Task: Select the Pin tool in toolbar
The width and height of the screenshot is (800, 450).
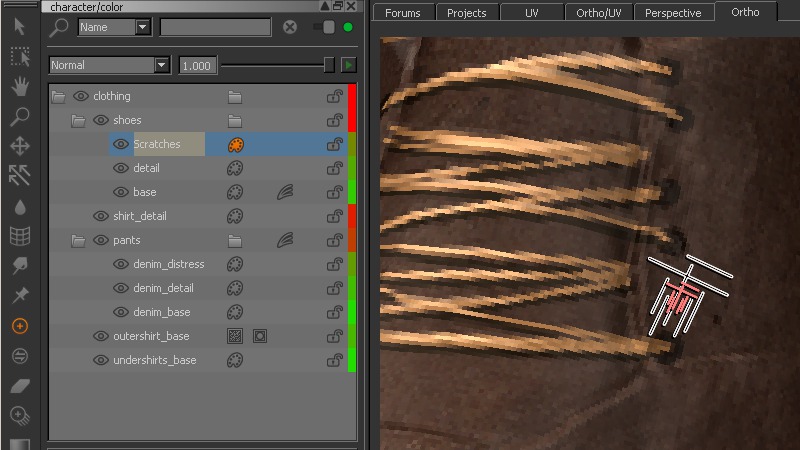Action: (19, 295)
